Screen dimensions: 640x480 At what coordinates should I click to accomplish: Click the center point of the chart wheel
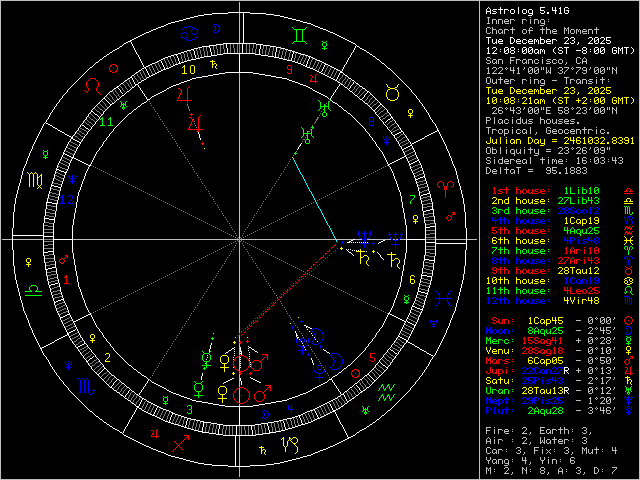[238, 239]
